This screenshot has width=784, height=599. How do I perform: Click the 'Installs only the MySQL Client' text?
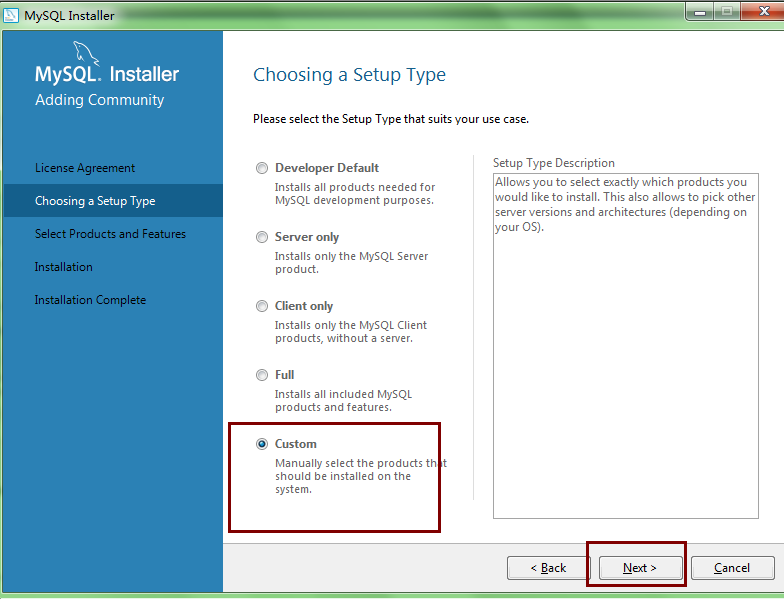[351, 332]
